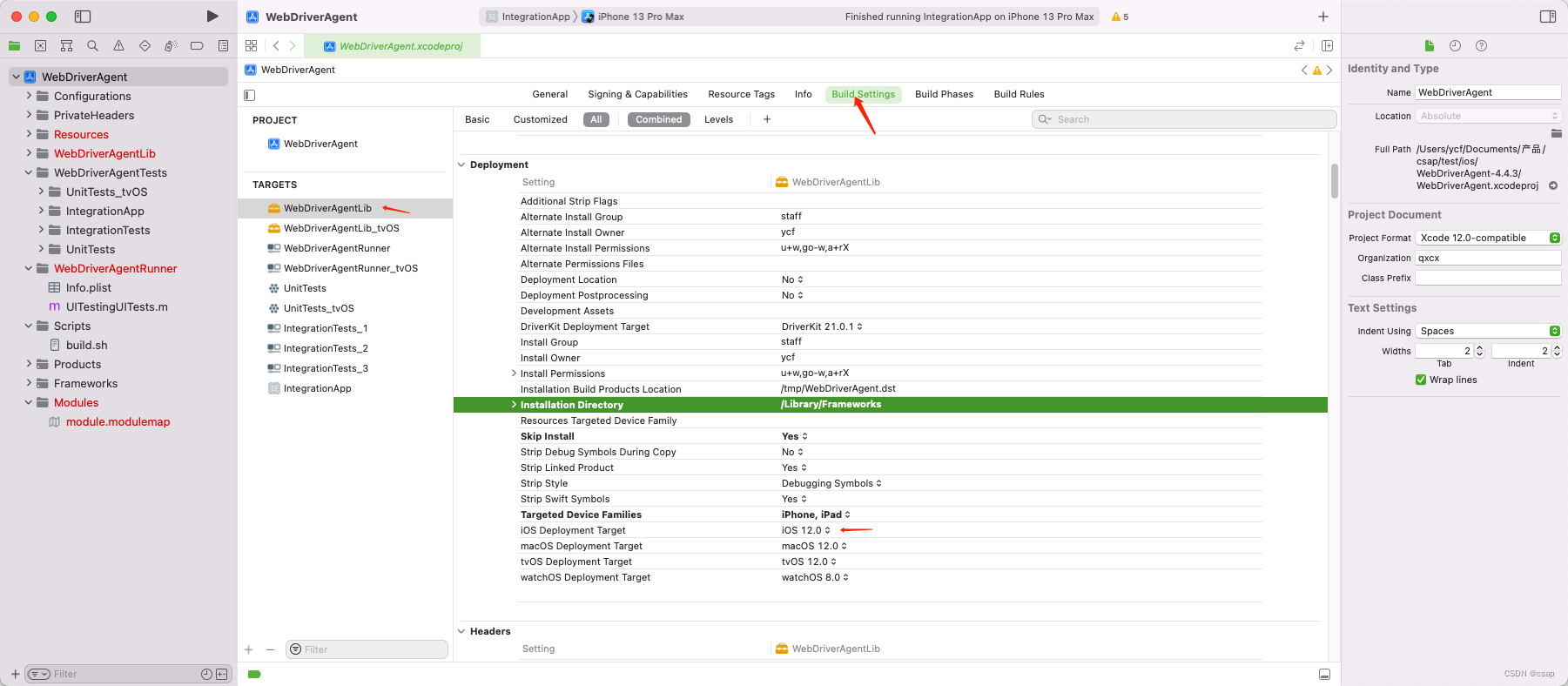
Task: Open the Strip Style dropdown
Action: point(831,483)
